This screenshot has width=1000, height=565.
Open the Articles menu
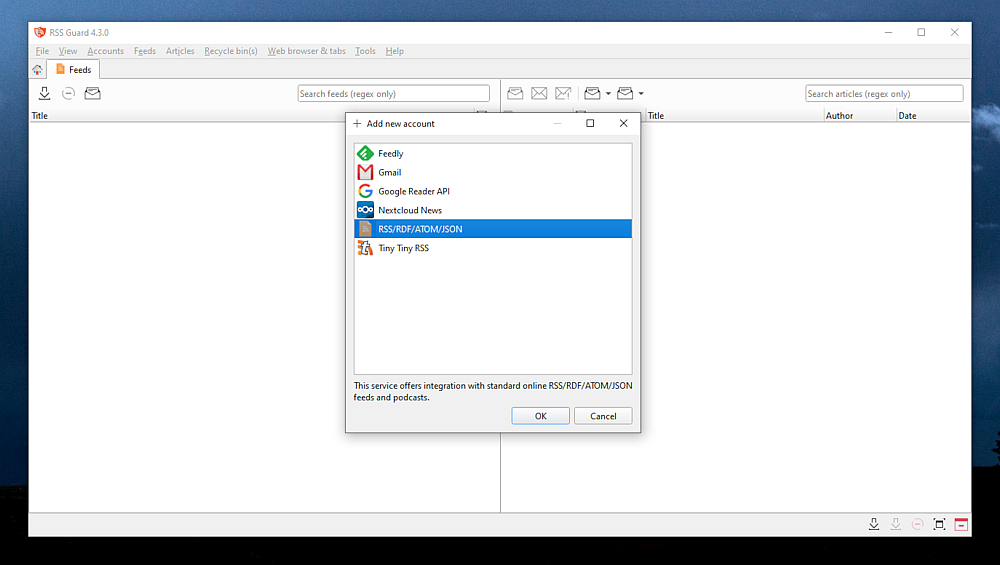pyautogui.click(x=180, y=51)
